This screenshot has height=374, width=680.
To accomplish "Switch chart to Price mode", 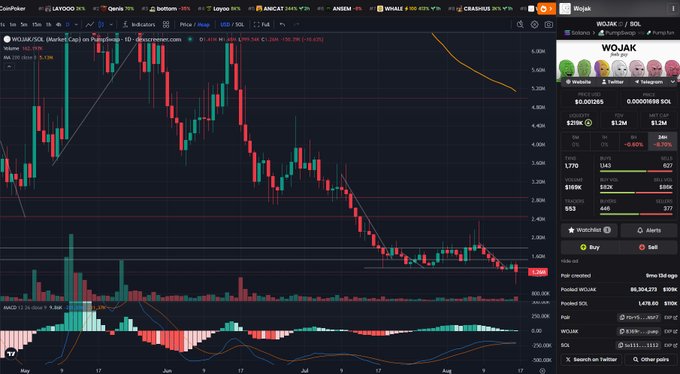I will 186,25.
